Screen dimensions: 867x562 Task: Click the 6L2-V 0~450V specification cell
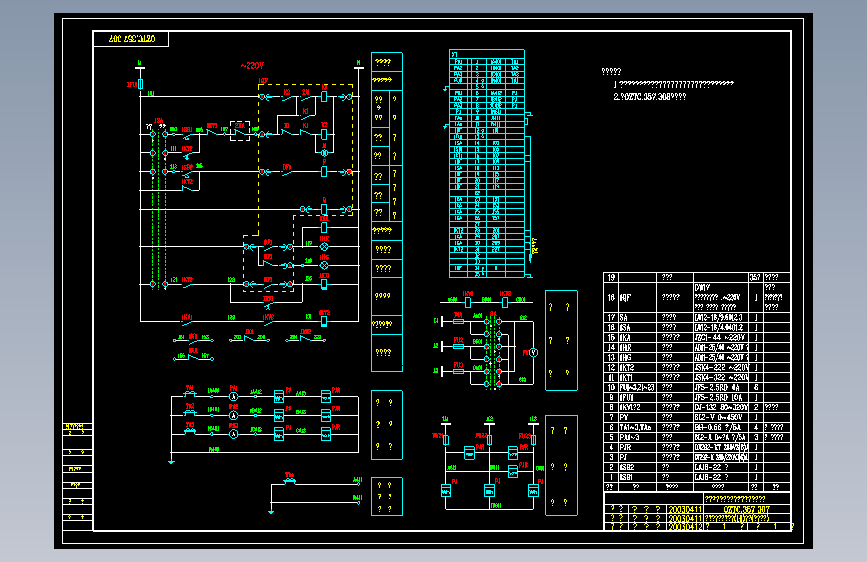(x=718, y=417)
